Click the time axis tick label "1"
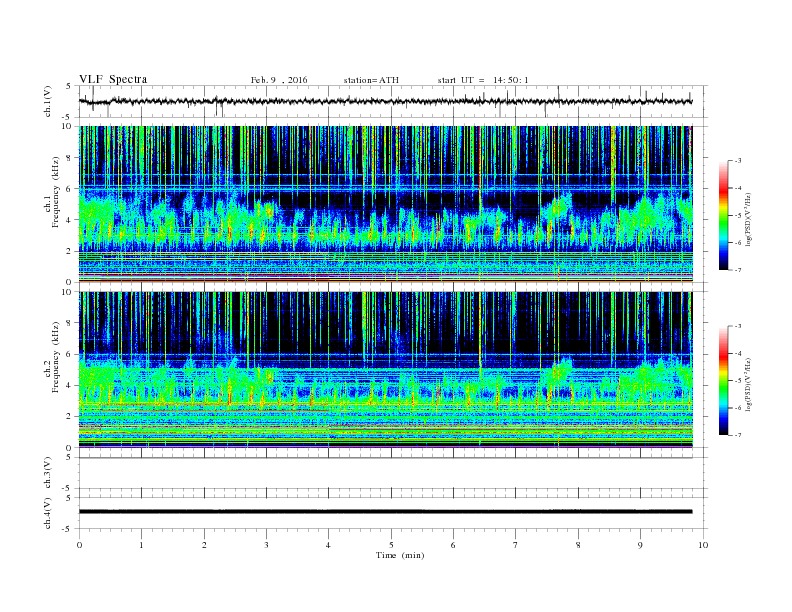The width and height of the screenshot is (792, 612). (141, 545)
